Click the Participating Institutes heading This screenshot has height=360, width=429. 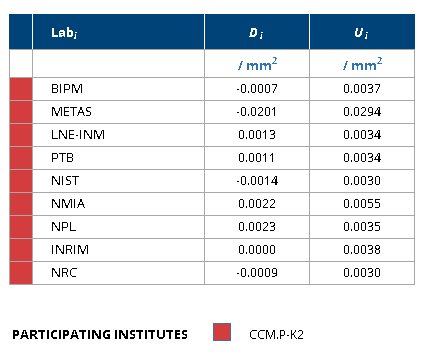100,335
